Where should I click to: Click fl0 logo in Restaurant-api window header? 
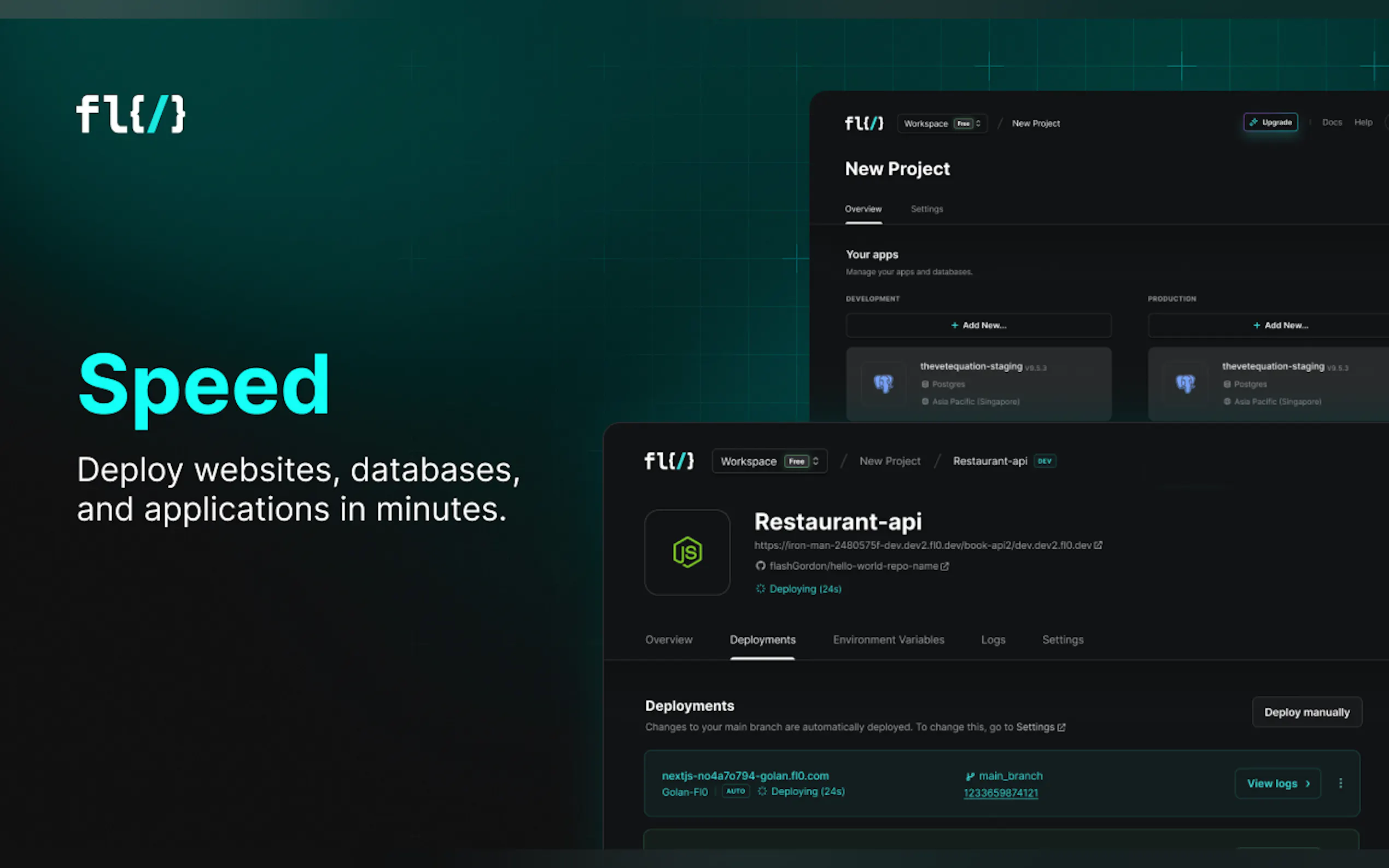click(669, 461)
